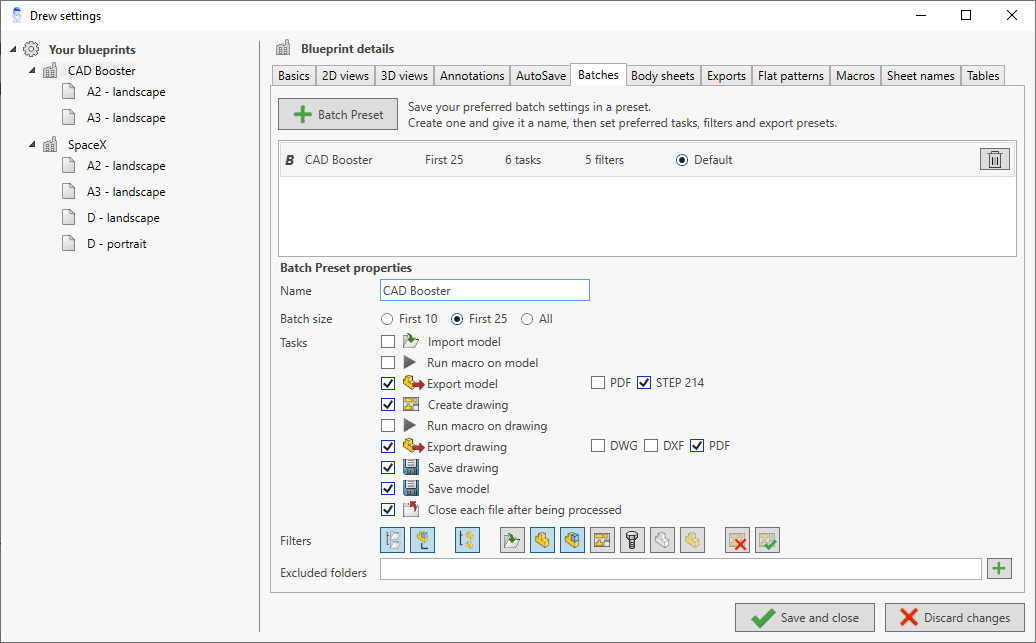Add a new Batch Preset
This screenshot has width=1036, height=643.
pos(338,115)
